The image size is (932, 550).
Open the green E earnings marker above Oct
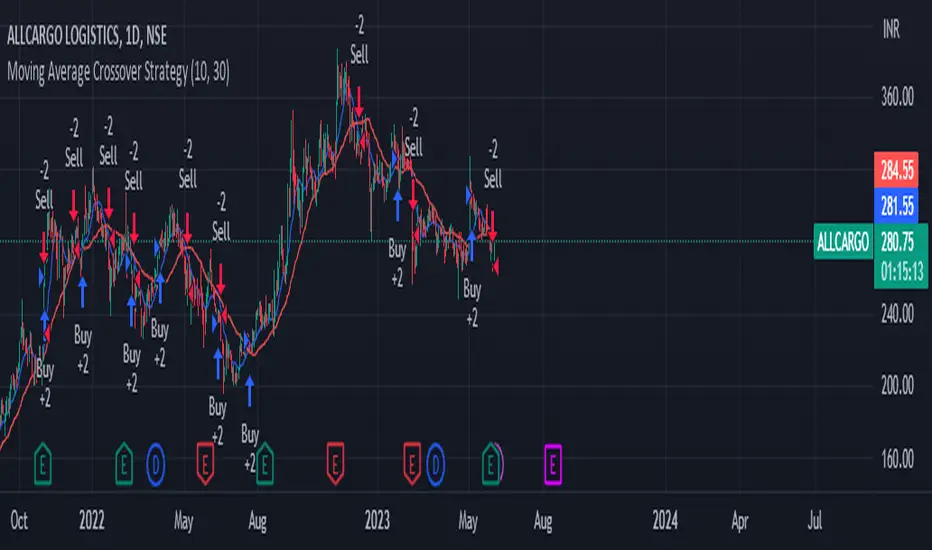(x=43, y=464)
